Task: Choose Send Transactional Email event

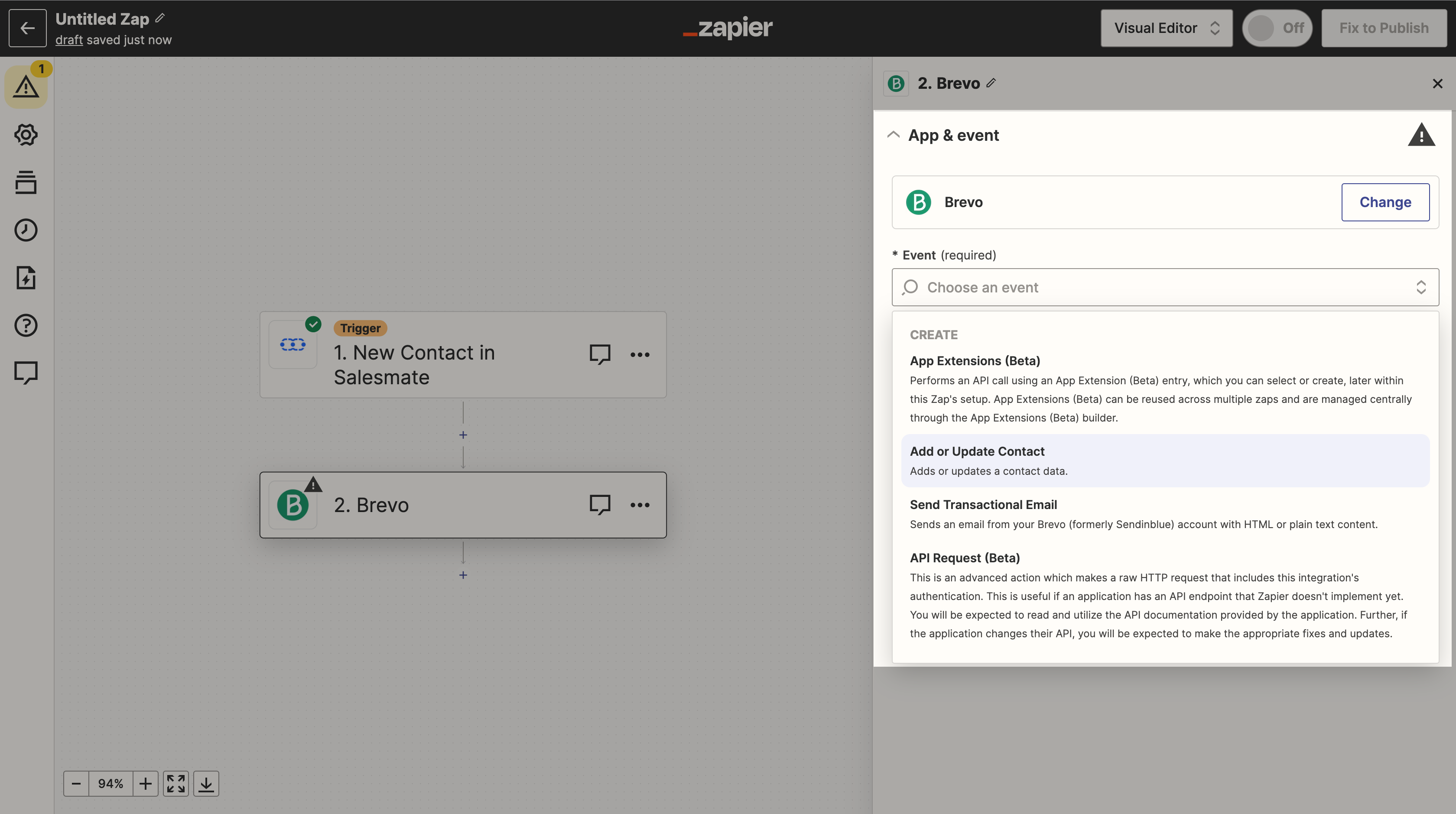Action: (1165, 514)
